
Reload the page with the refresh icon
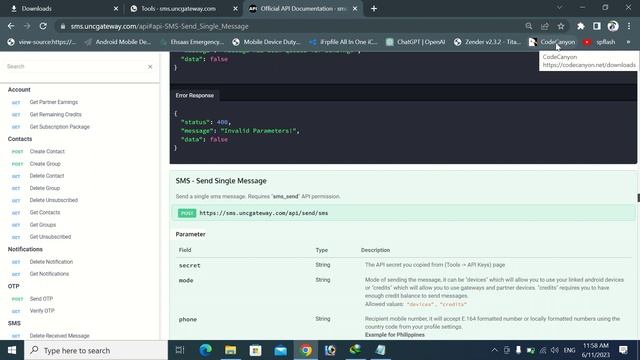[x=43, y=26]
